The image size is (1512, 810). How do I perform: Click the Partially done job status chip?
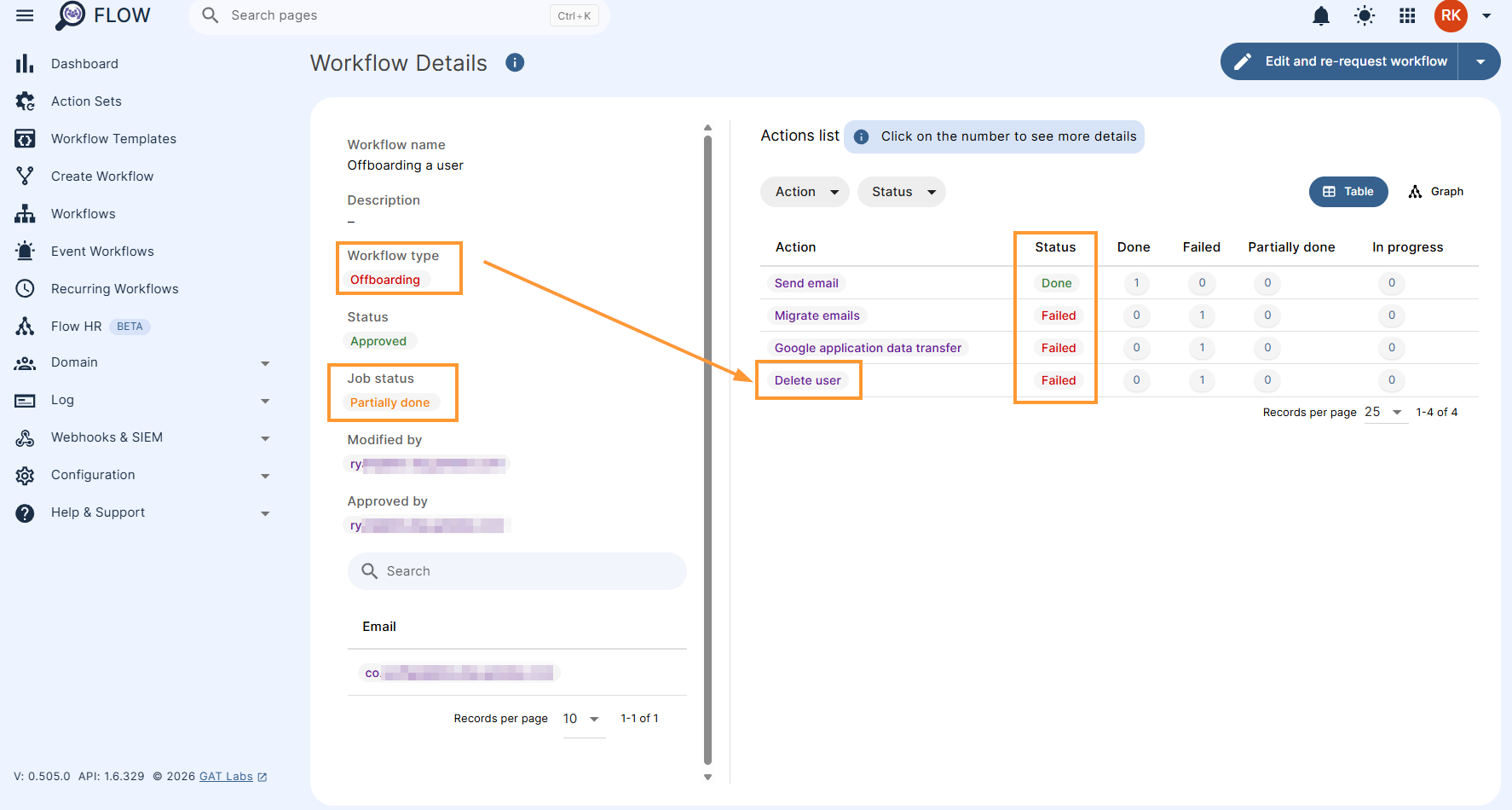point(390,402)
